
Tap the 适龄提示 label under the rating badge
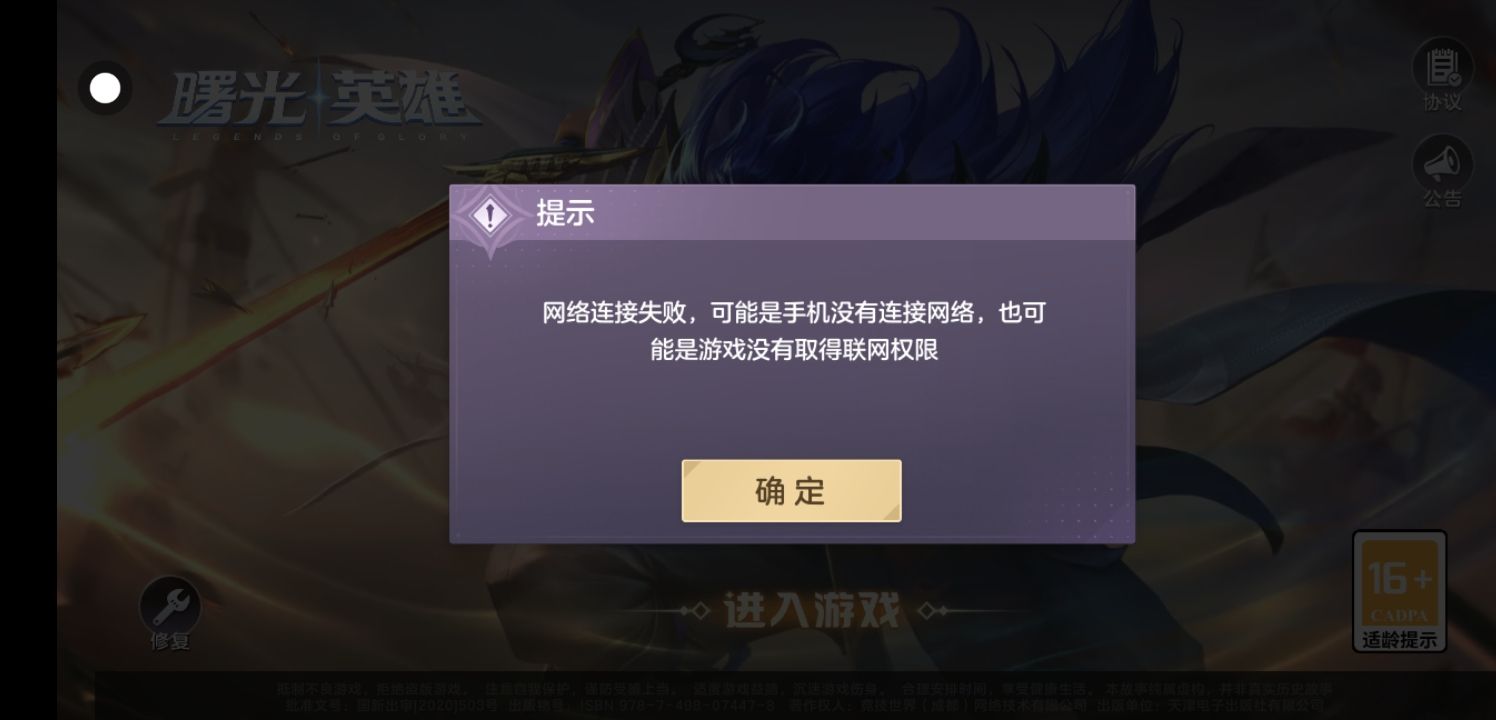(1399, 640)
